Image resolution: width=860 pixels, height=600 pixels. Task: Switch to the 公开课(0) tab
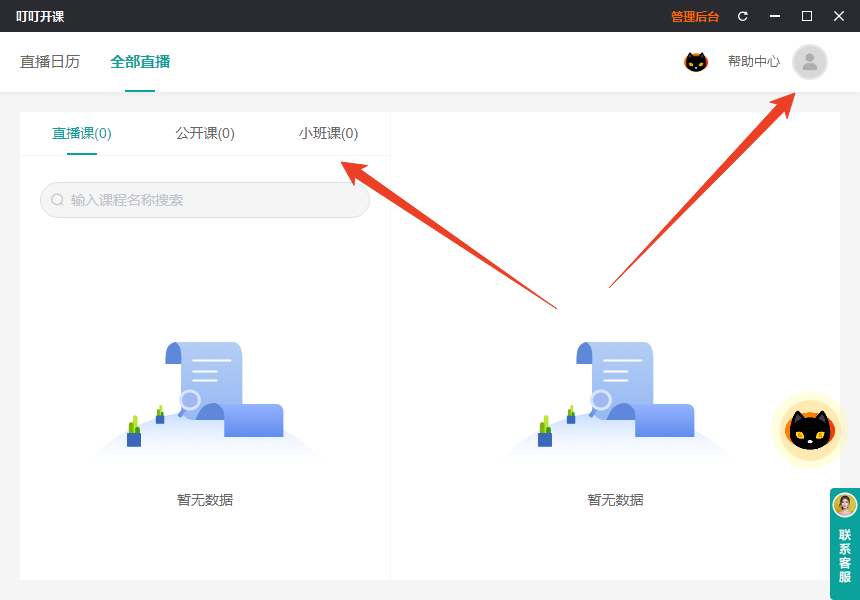204,132
